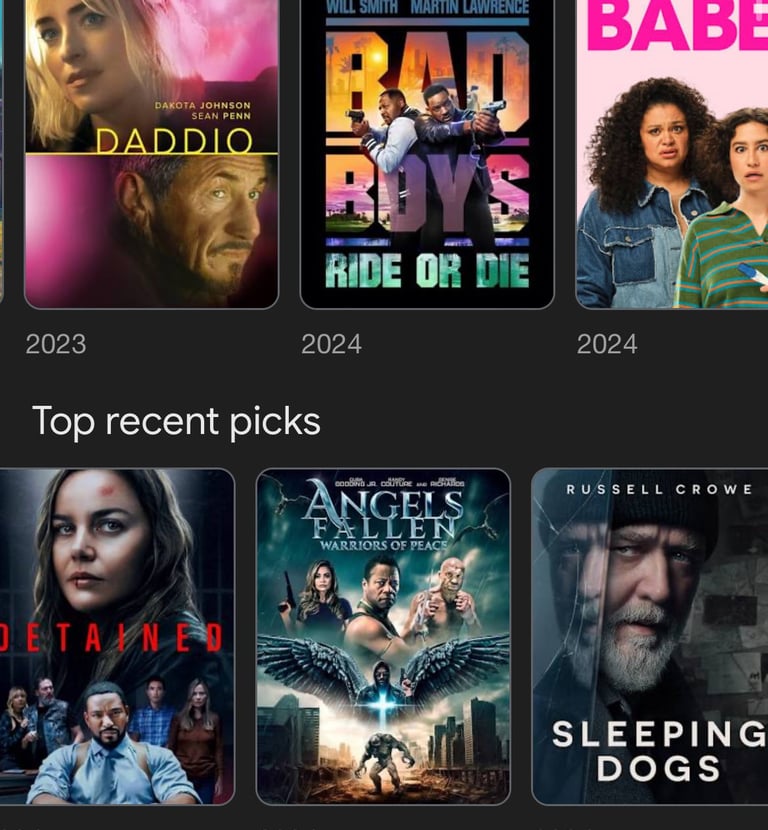Click the 2023 year under Daddio

(56, 344)
